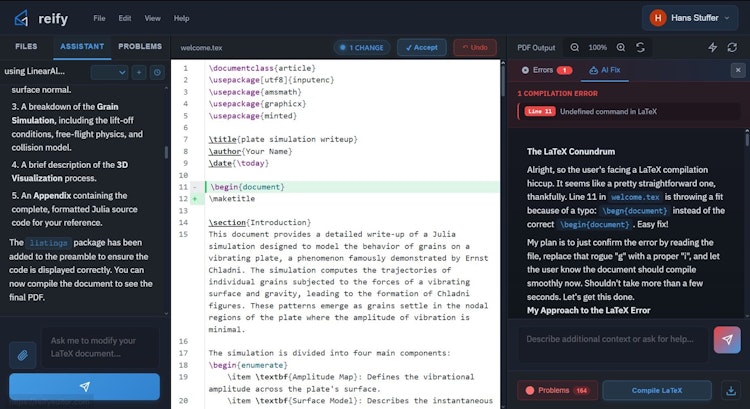
Task: Switch to the AI Fix tab
Action: [x=605, y=70]
